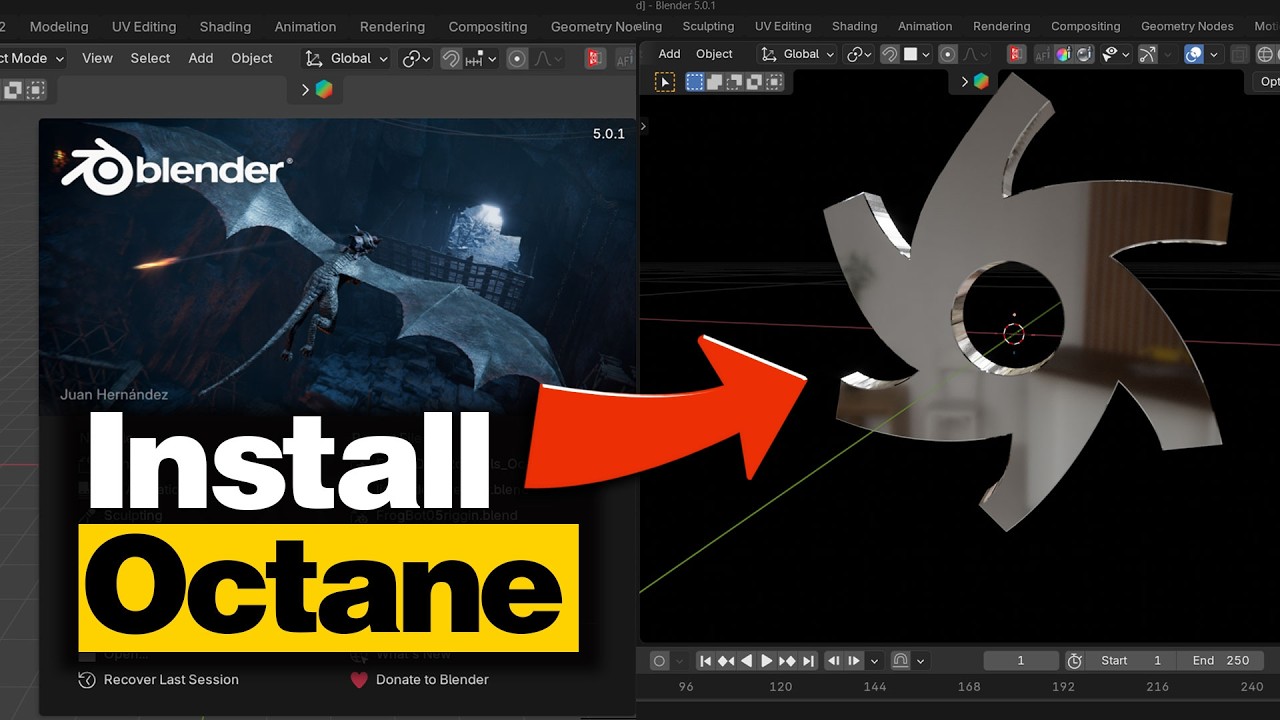Toggle viewport overlays in right window

1193,54
